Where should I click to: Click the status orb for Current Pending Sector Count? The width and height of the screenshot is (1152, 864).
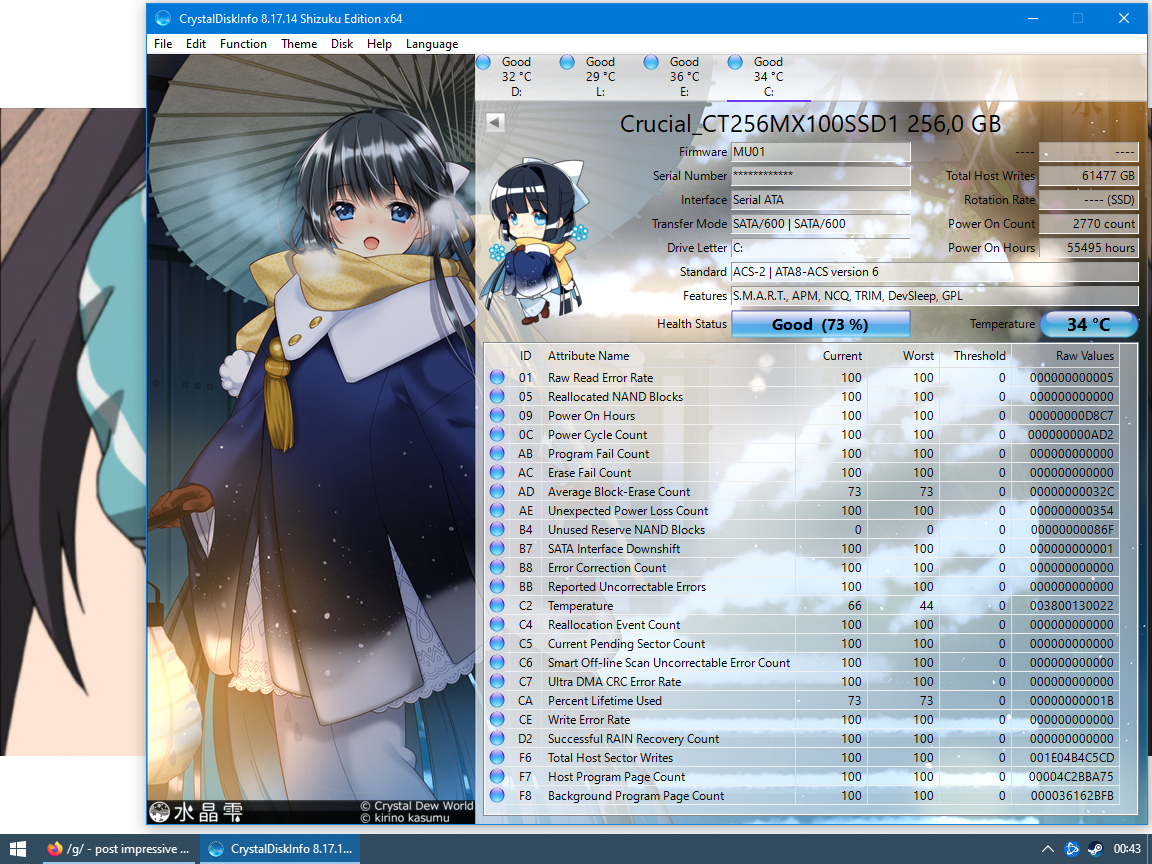[x=497, y=644]
